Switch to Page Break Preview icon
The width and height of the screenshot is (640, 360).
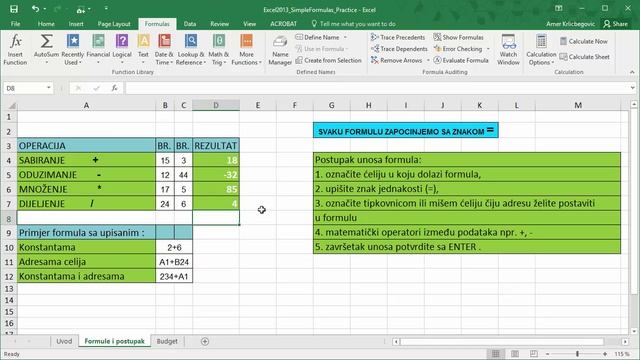(533, 354)
